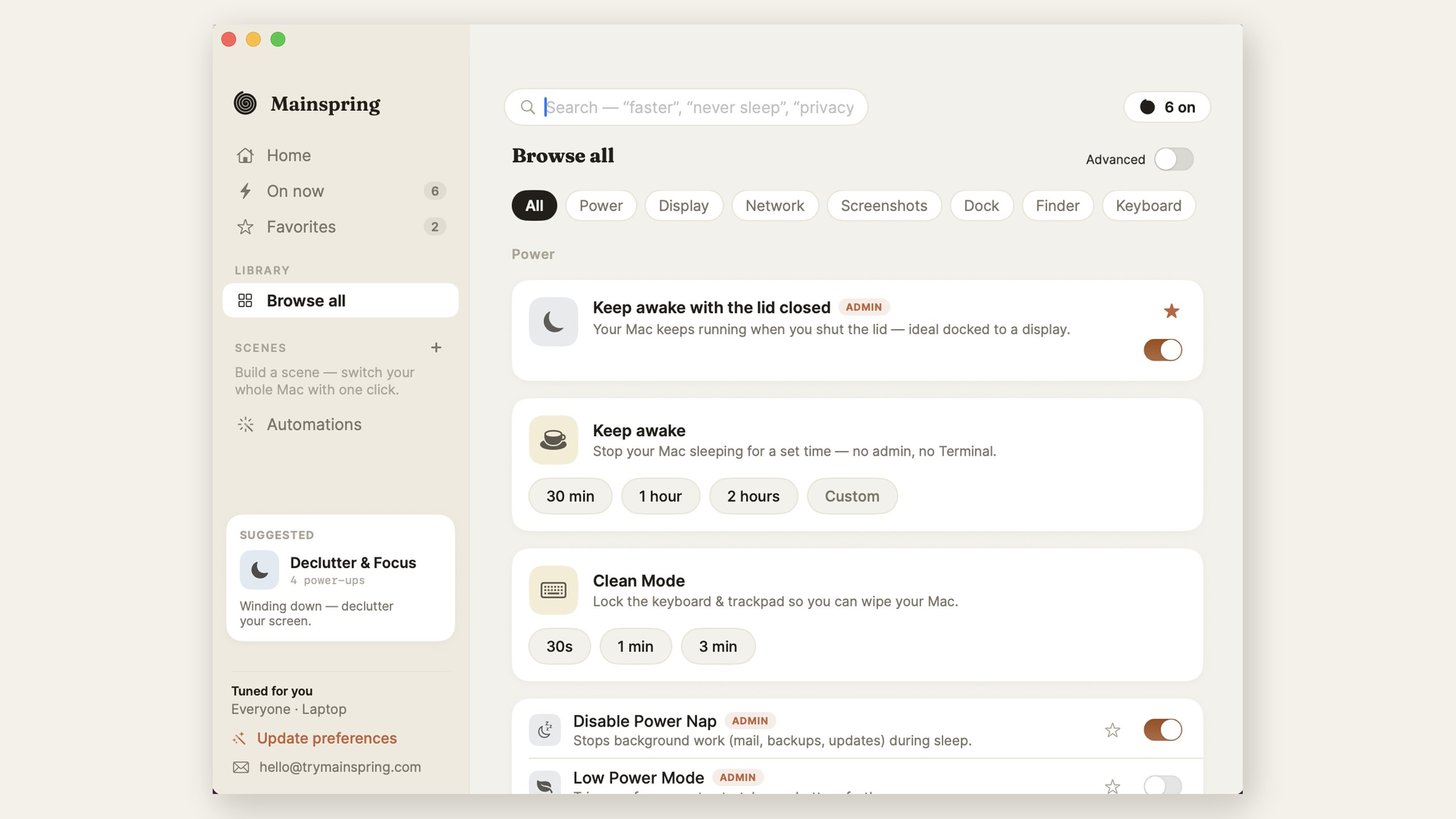Click the Update preferences link

tap(327, 739)
